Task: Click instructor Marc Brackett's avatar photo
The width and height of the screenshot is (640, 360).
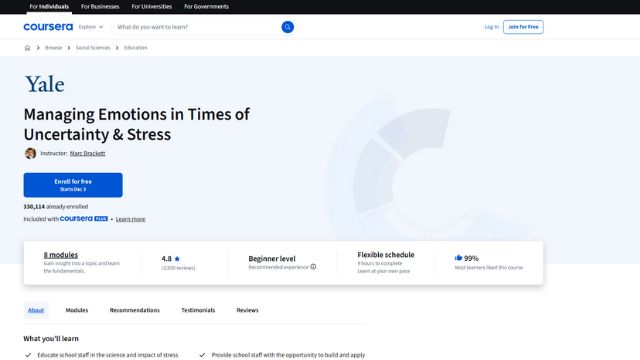Action: (x=30, y=153)
